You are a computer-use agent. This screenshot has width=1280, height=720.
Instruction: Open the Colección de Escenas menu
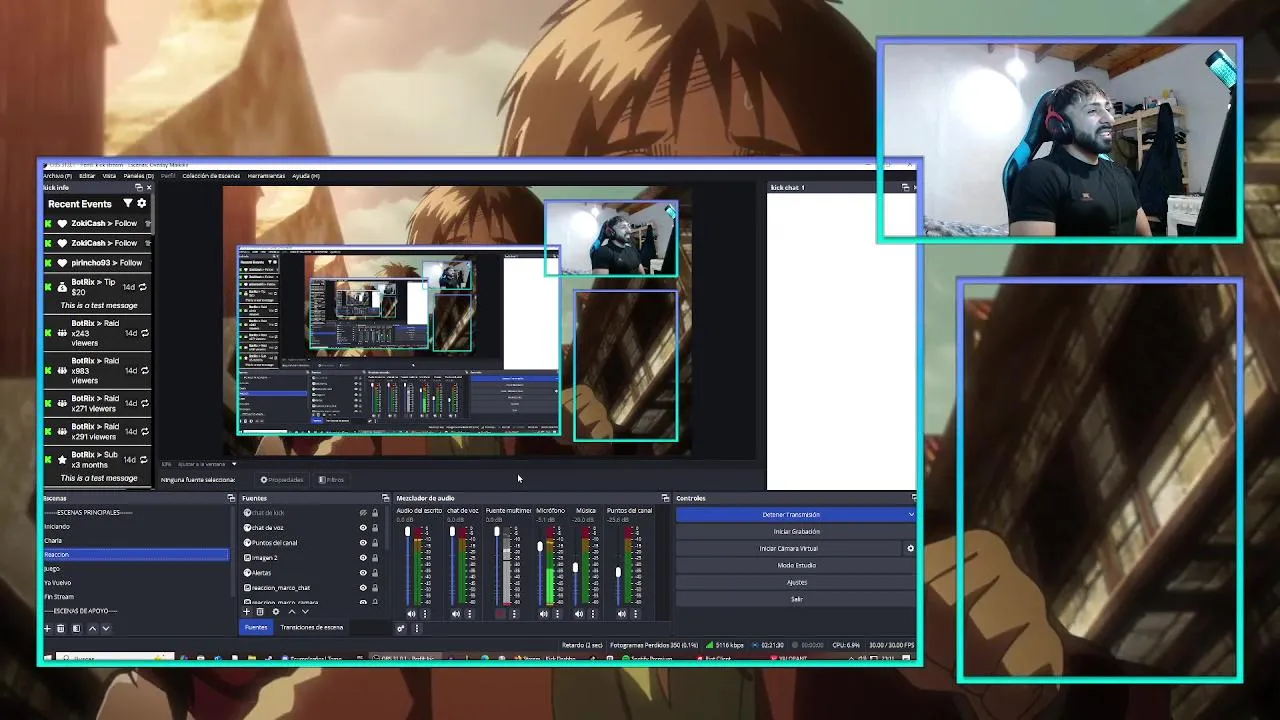coord(210,176)
